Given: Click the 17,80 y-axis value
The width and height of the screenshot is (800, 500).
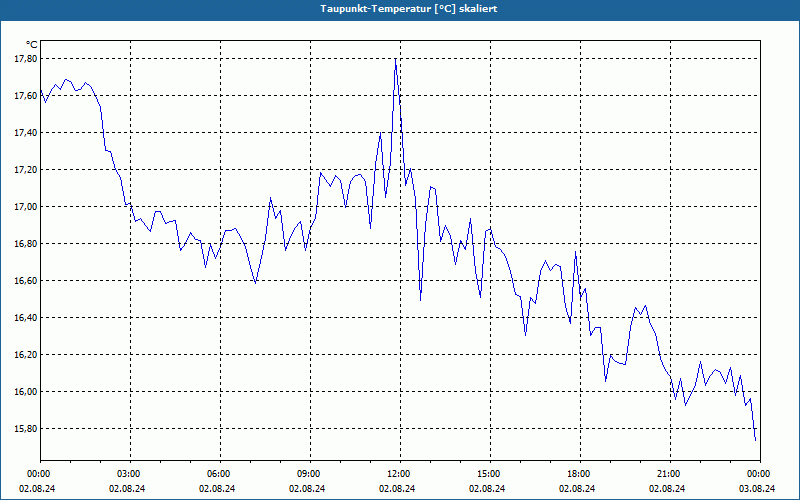Looking at the screenshot, I should coord(27,59).
